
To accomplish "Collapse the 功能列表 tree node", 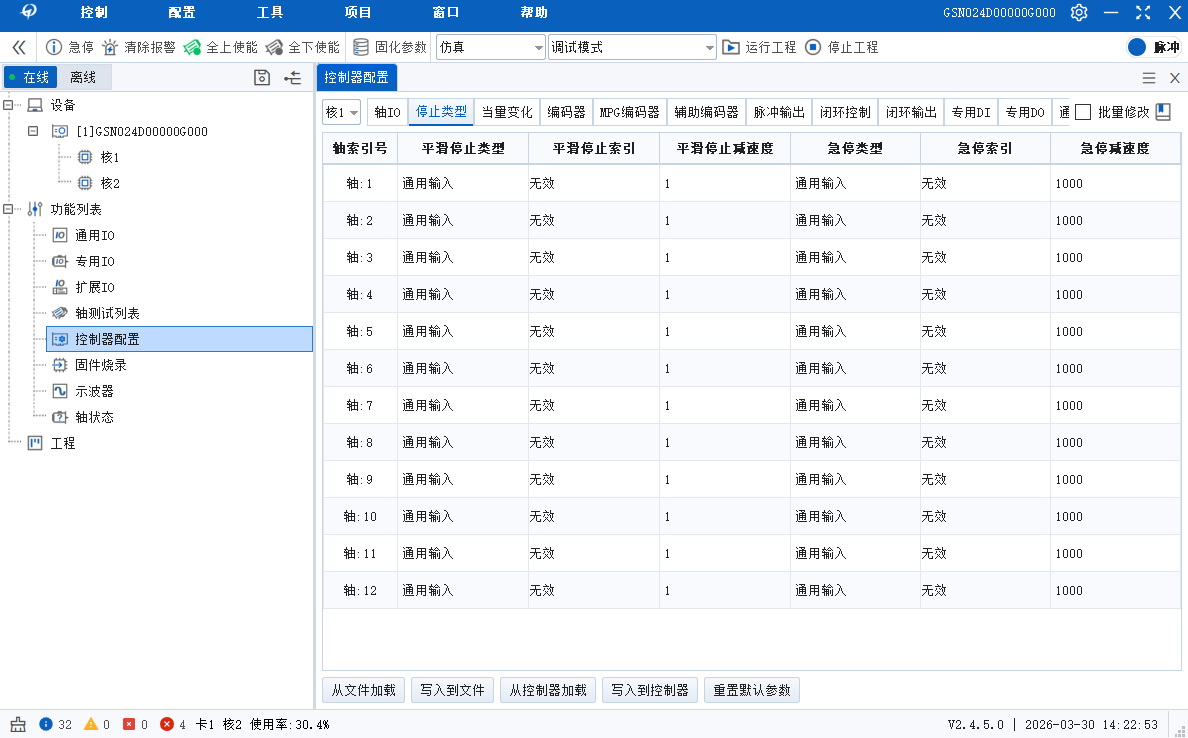I will [x=9, y=209].
